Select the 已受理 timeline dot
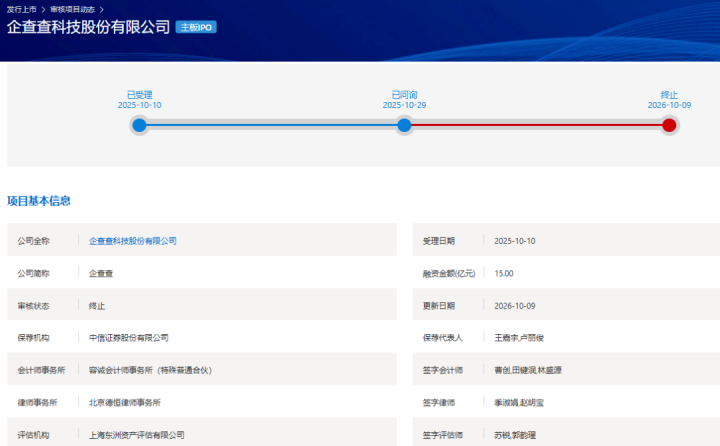Screen dimensions: 720x446 pyautogui.click(x=139, y=125)
